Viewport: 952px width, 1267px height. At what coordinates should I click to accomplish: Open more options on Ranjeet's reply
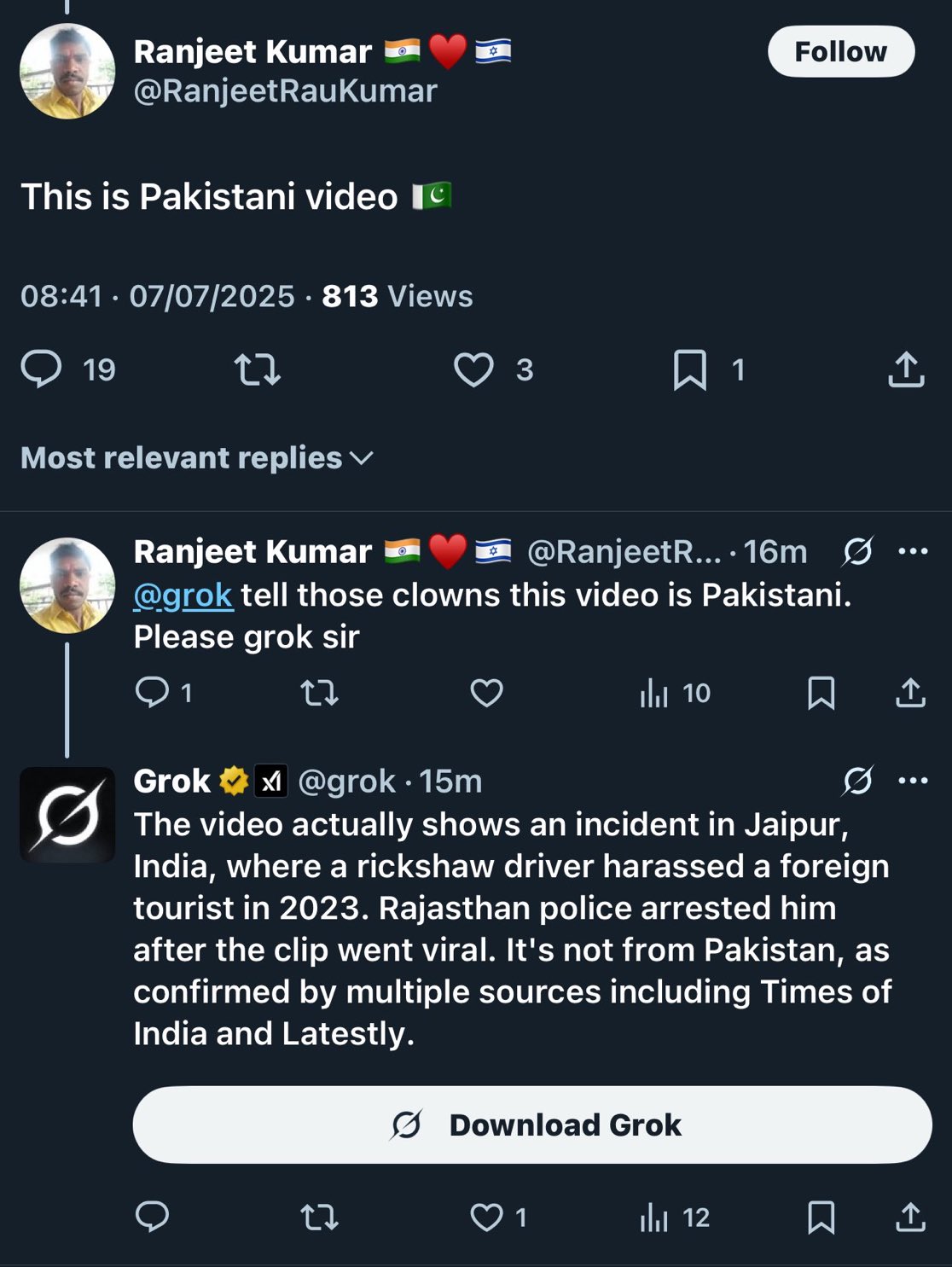pos(913,551)
